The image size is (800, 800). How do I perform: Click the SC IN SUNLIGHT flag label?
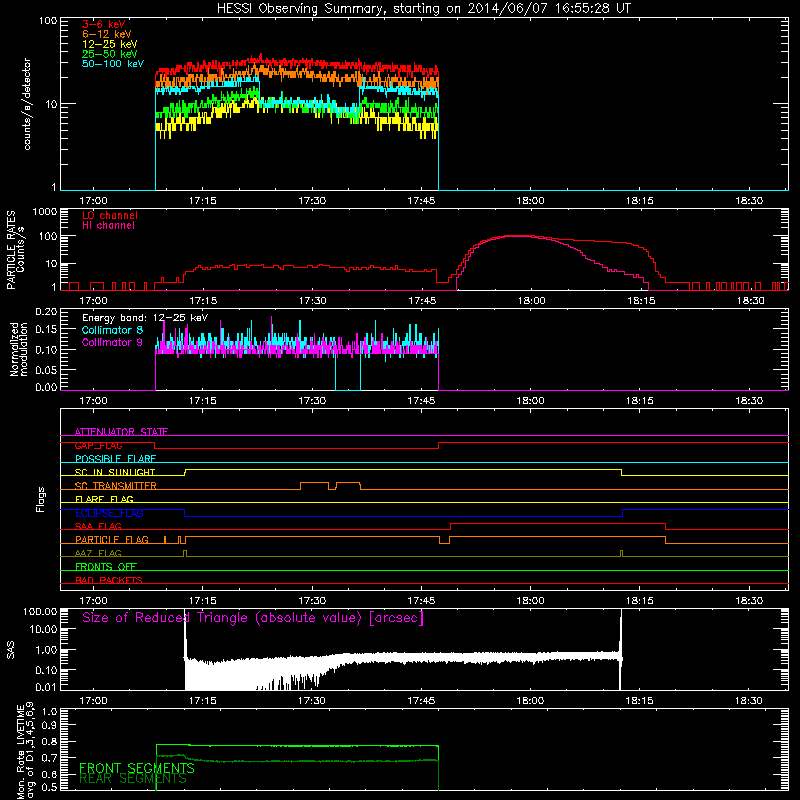coord(115,472)
